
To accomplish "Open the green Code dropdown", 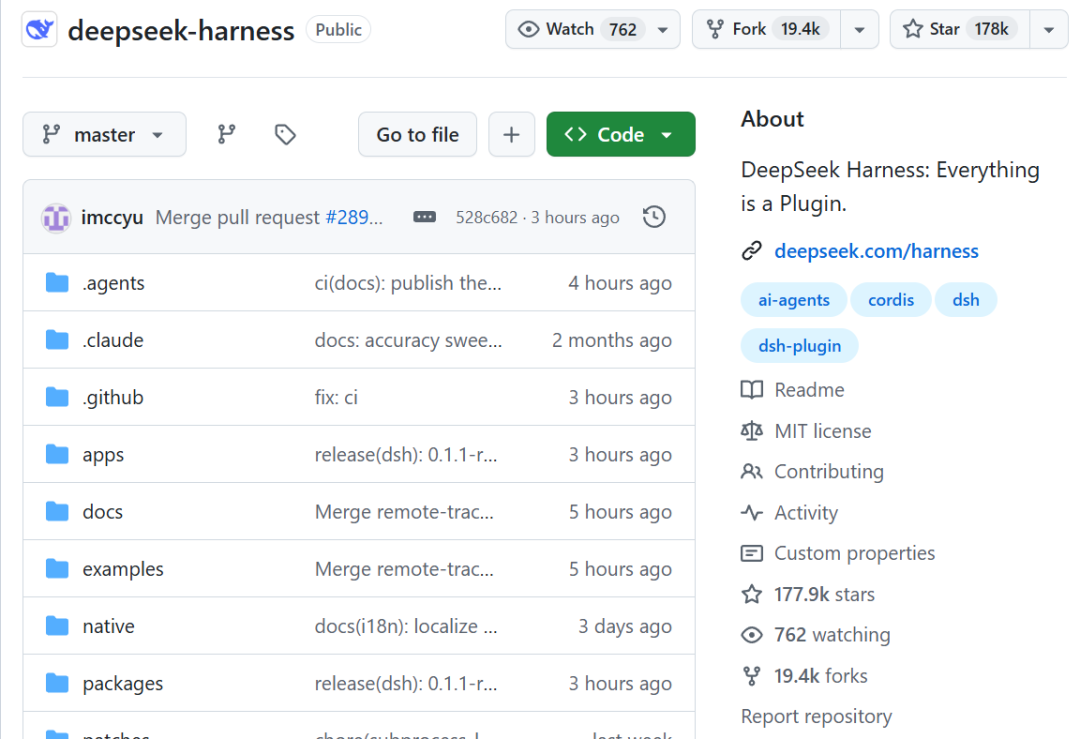I will pyautogui.click(x=621, y=134).
